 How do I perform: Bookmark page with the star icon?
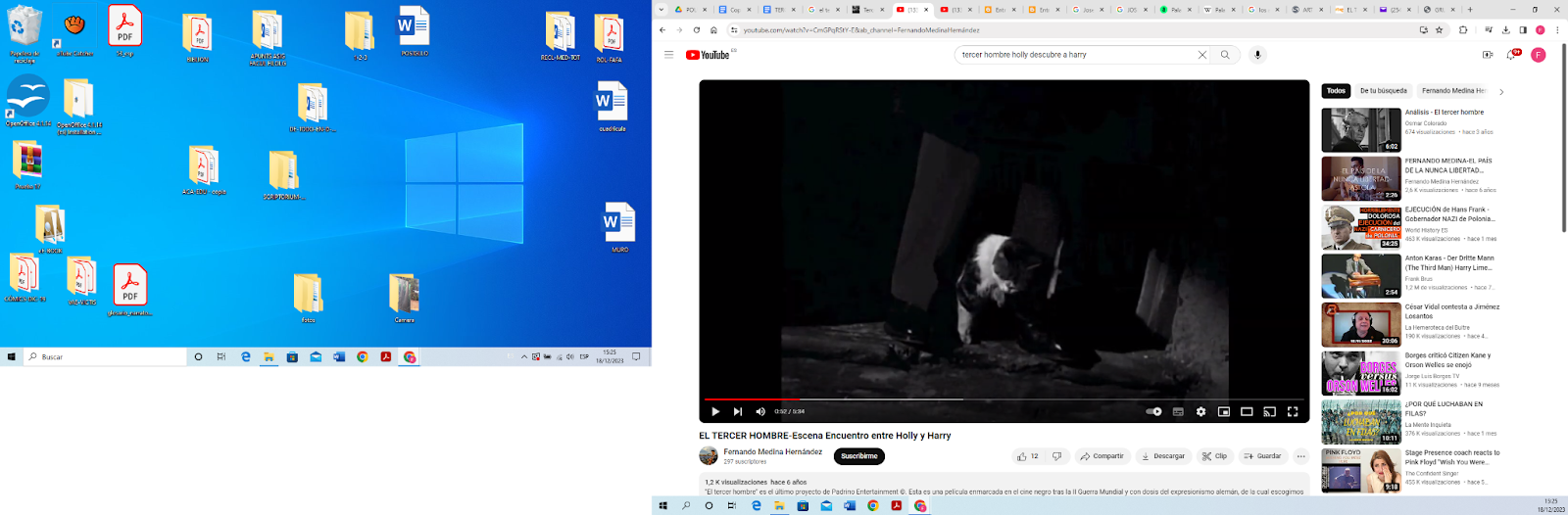pyautogui.click(x=1440, y=30)
